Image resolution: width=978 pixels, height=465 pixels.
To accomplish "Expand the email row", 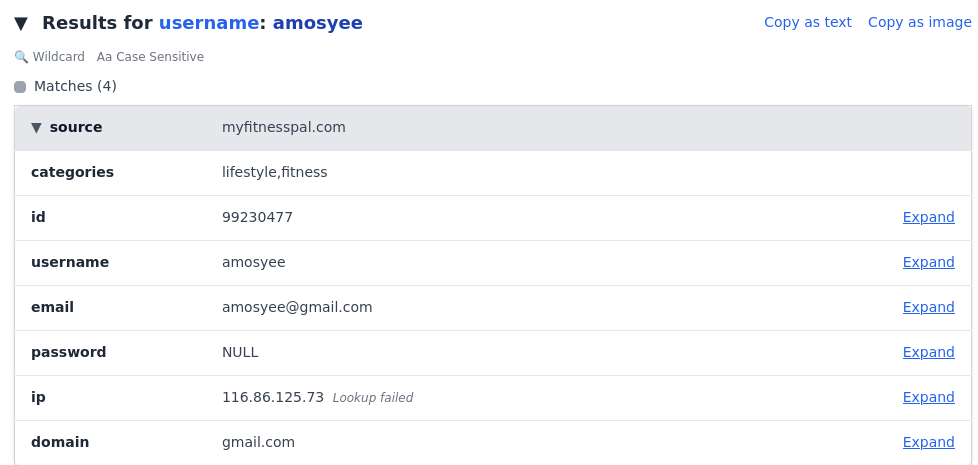I will tap(928, 307).
